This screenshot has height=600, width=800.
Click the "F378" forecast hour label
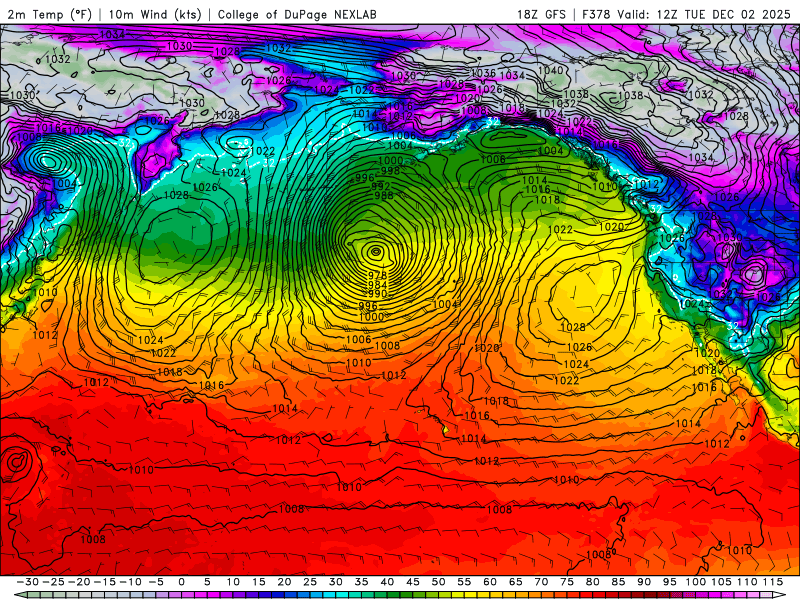click(596, 14)
